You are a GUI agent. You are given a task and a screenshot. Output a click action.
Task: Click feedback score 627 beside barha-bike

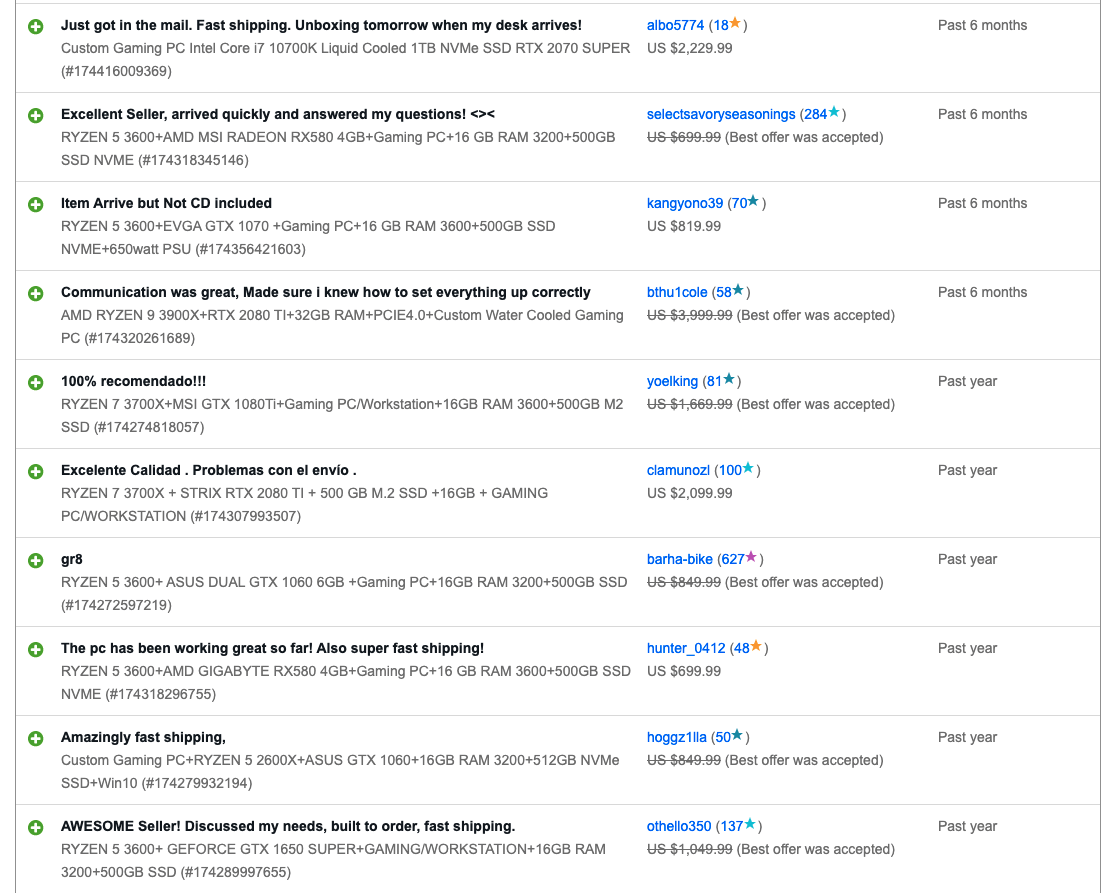coord(732,559)
